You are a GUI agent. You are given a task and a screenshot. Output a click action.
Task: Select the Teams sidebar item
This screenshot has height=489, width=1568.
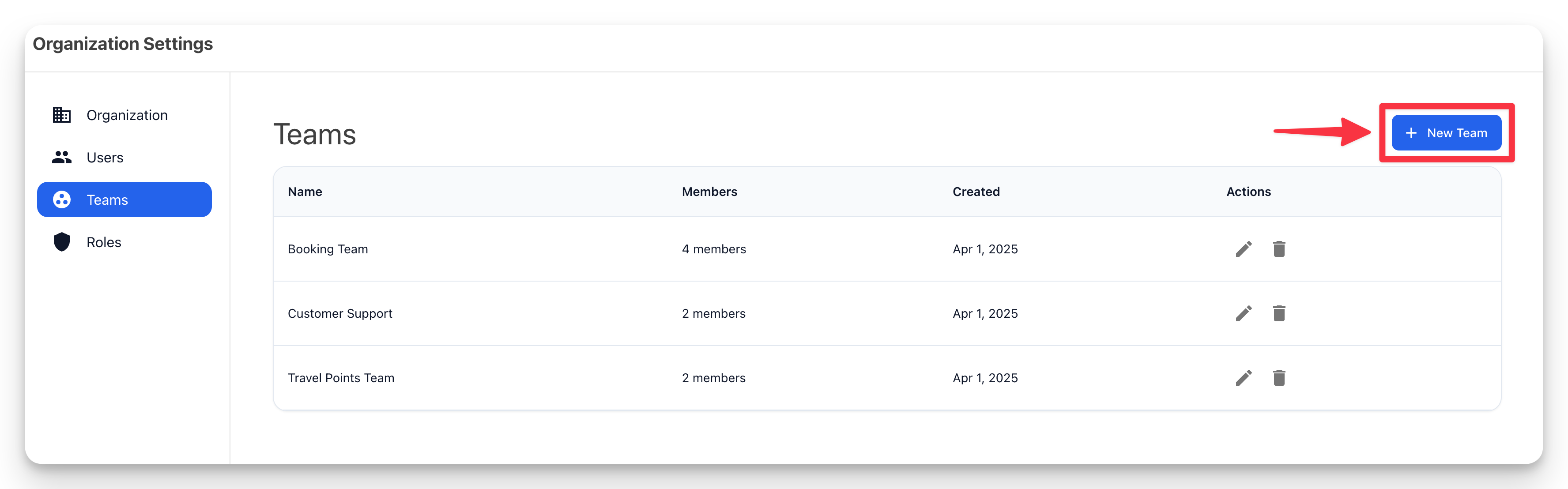pos(124,199)
